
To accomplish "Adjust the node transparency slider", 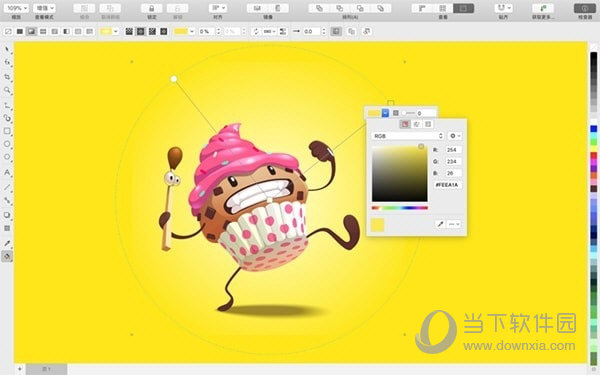I will tap(407, 113).
